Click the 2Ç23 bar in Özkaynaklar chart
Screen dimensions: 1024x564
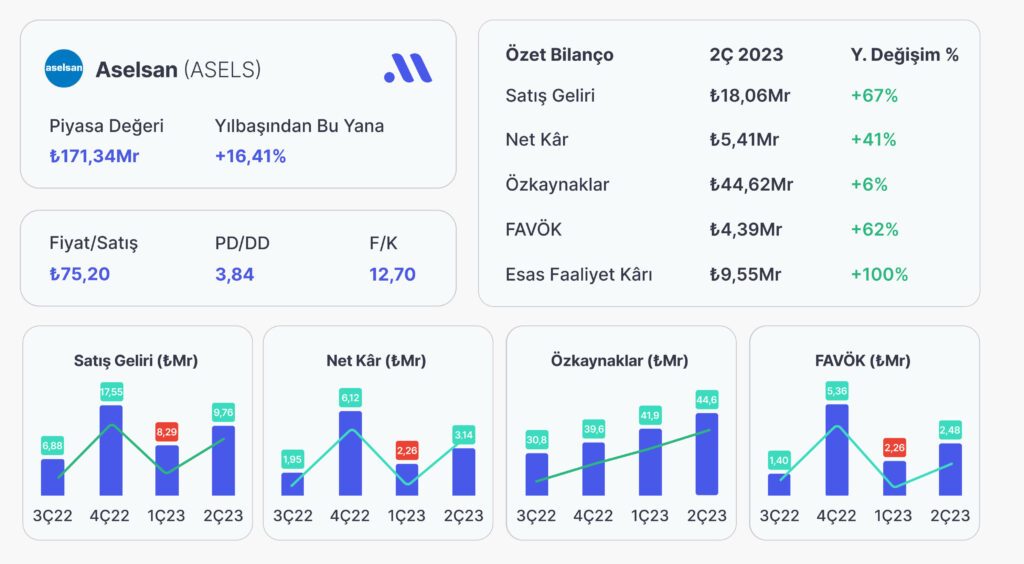pos(707,454)
